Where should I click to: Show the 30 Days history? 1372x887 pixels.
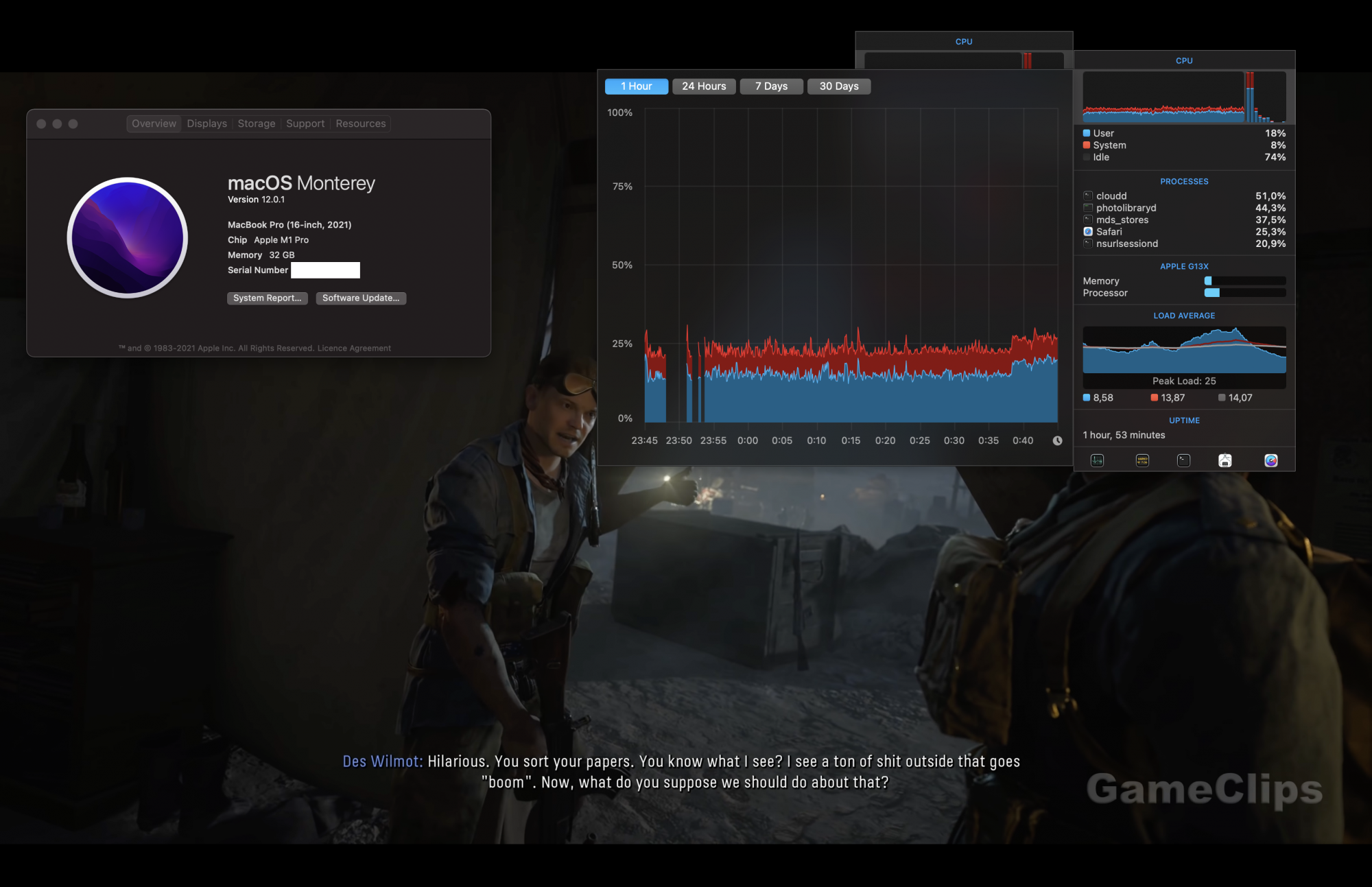(838, 86)
